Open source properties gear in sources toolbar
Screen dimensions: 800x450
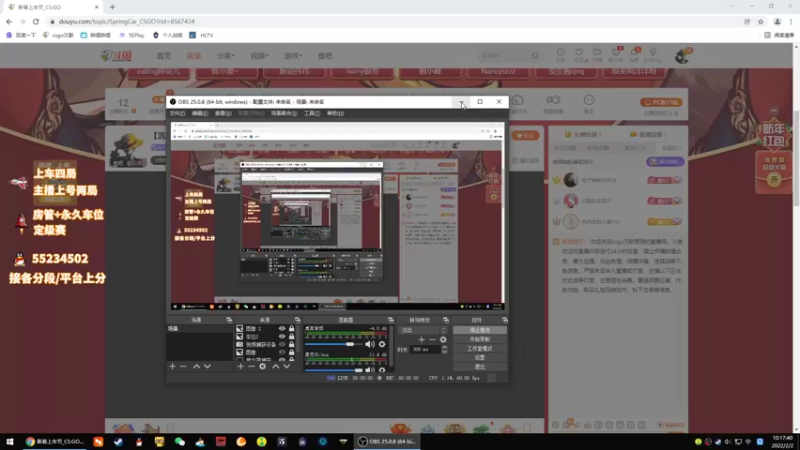(262, 366)
